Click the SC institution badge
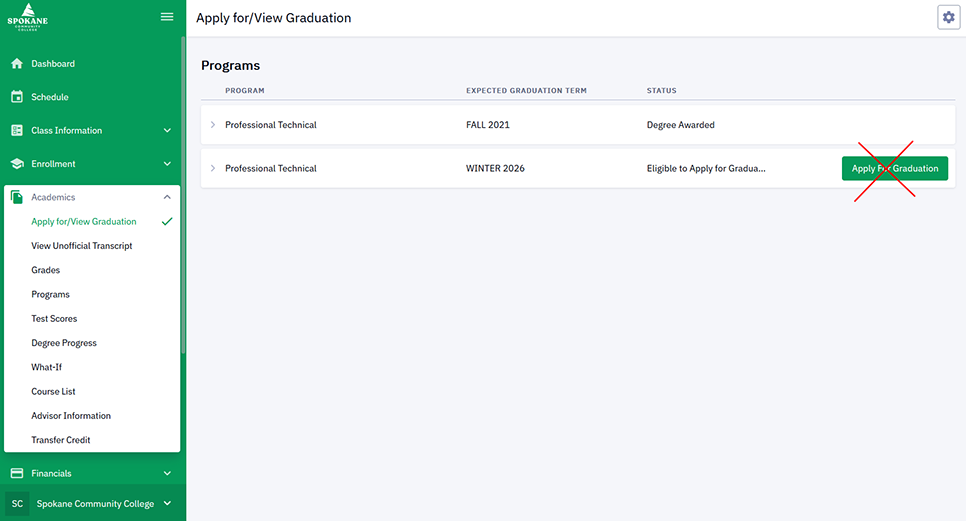966x521 pixels. (x=17, y=504)
